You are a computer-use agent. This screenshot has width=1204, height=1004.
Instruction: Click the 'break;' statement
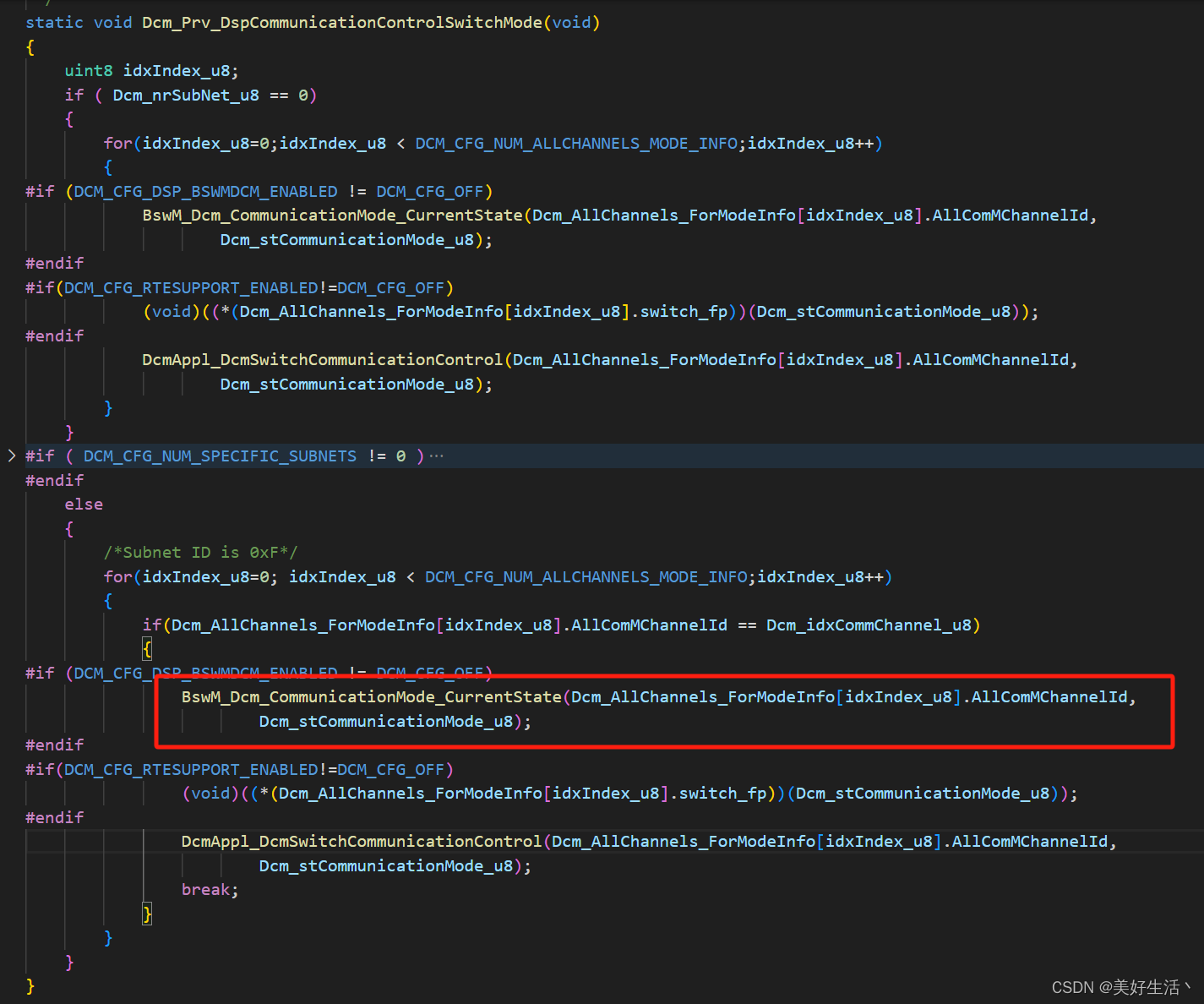tap(210, 890)
